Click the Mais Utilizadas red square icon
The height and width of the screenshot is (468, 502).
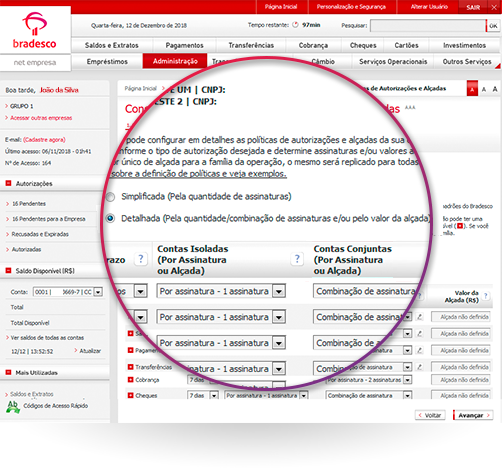click(9, 372)
